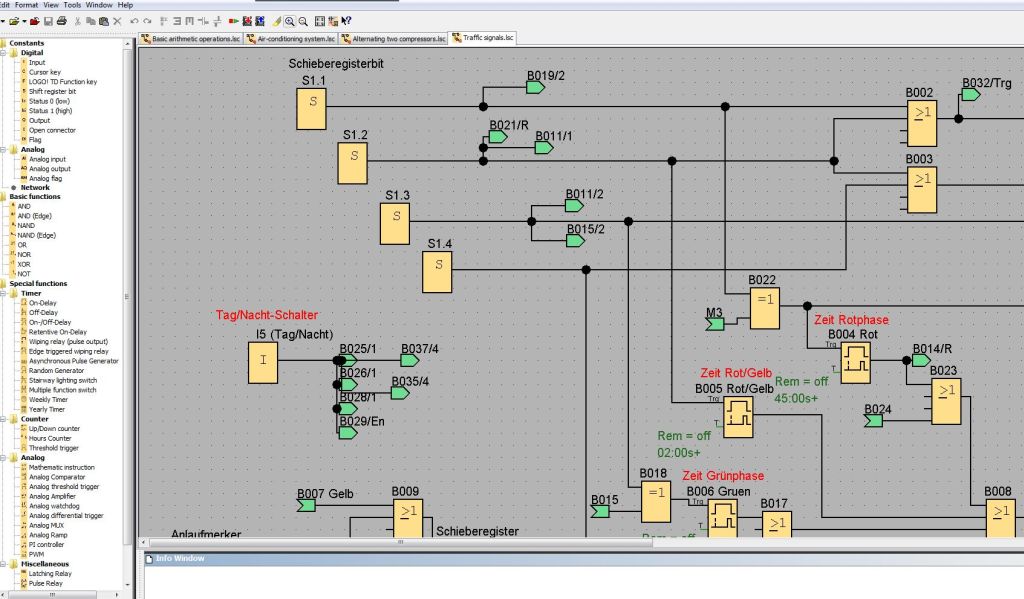This screenshot has height=599, width=1024.
Task: Open the Window menu
Action: [99, 5]
